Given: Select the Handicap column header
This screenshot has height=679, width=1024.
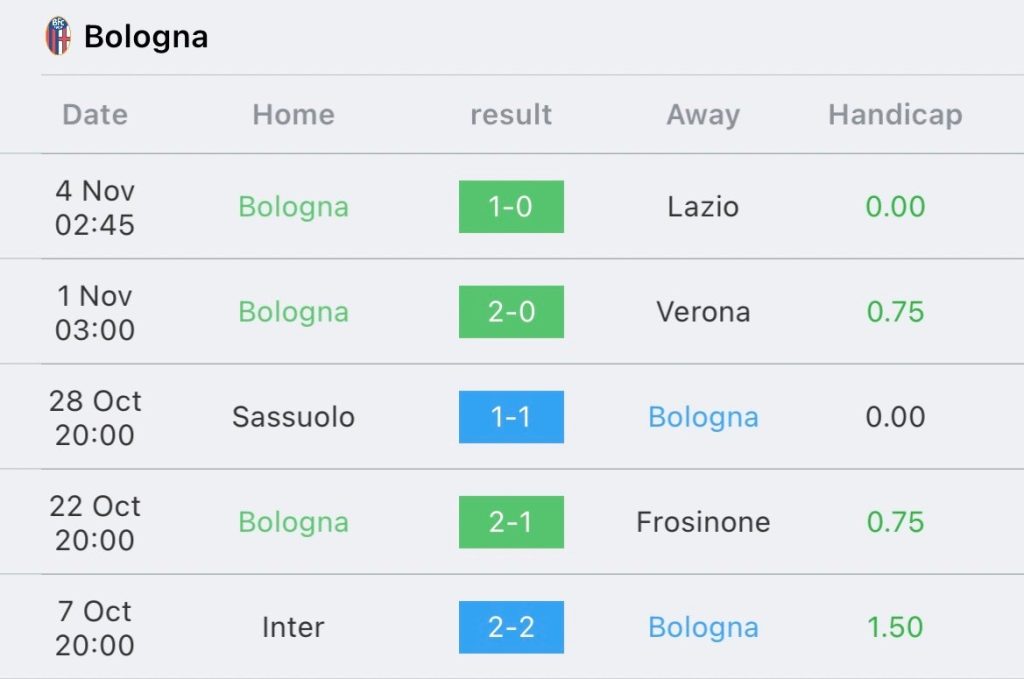Looking at the screenshot, I should click(895, 116).
